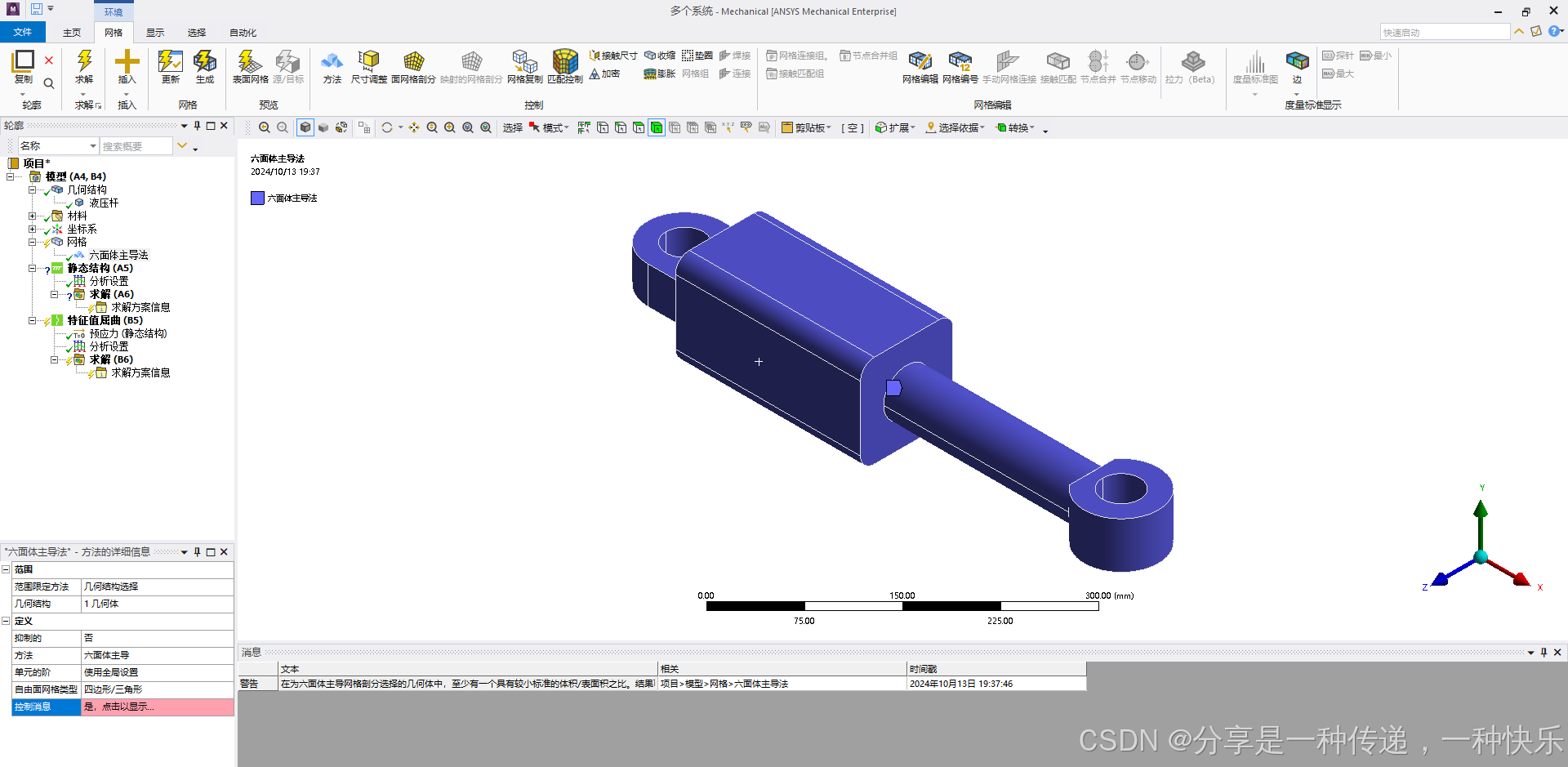Select the 六面体主导法 tree item
The image size is (1568, 767).
pos(118,255)
